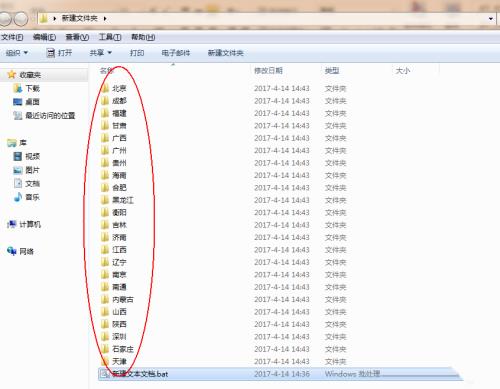Select the 成都 folder icon
The width and height of the screenshot is (500, 389).
105,101
